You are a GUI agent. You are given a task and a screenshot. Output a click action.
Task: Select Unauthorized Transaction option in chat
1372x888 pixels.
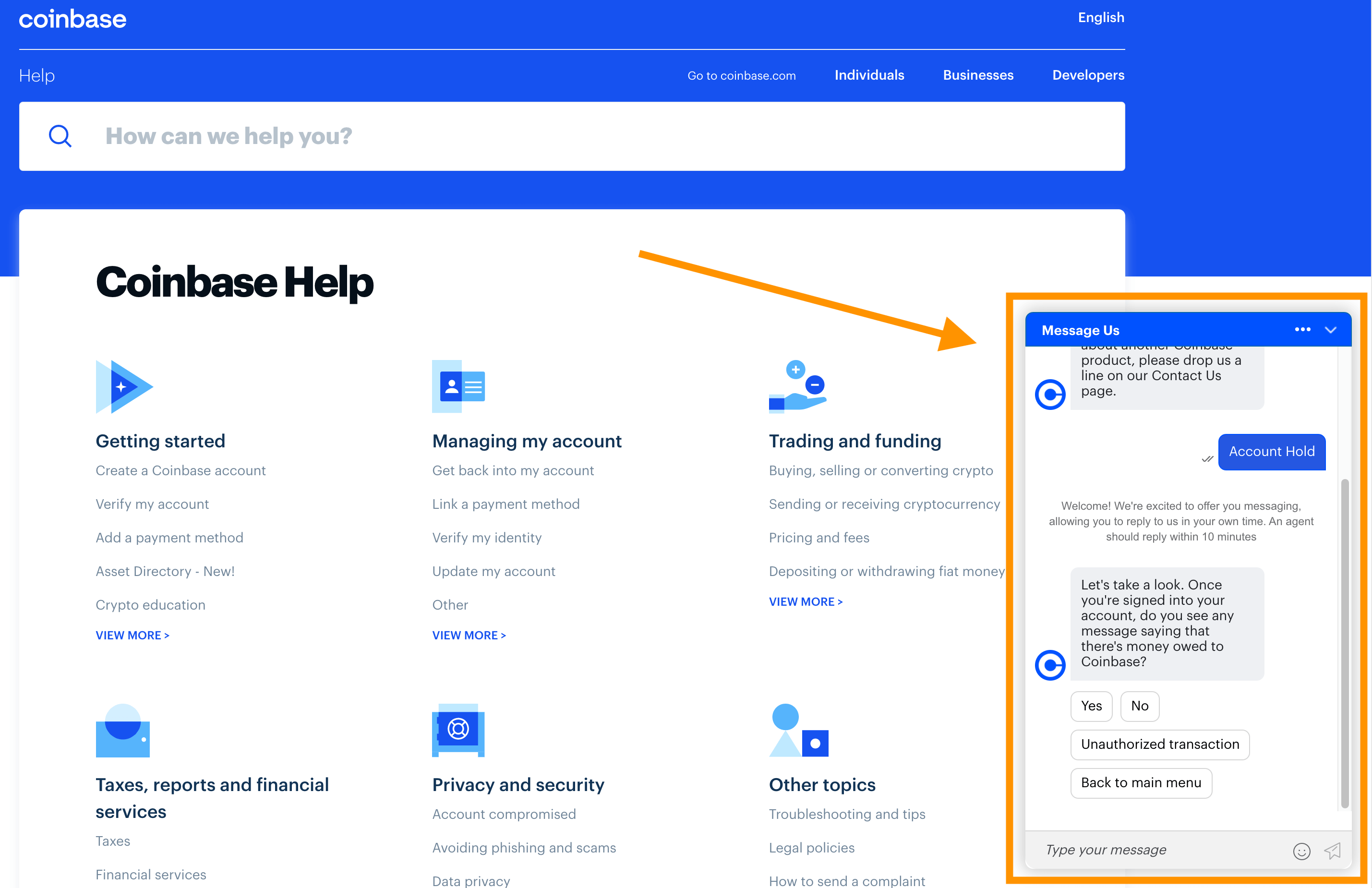point(1160,744)
